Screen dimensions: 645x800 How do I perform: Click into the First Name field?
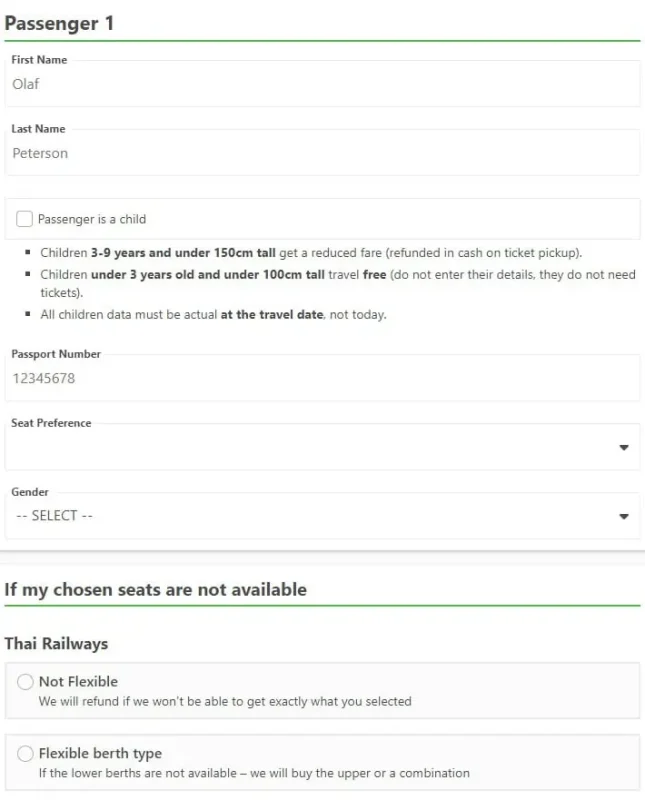pos(320,84)
